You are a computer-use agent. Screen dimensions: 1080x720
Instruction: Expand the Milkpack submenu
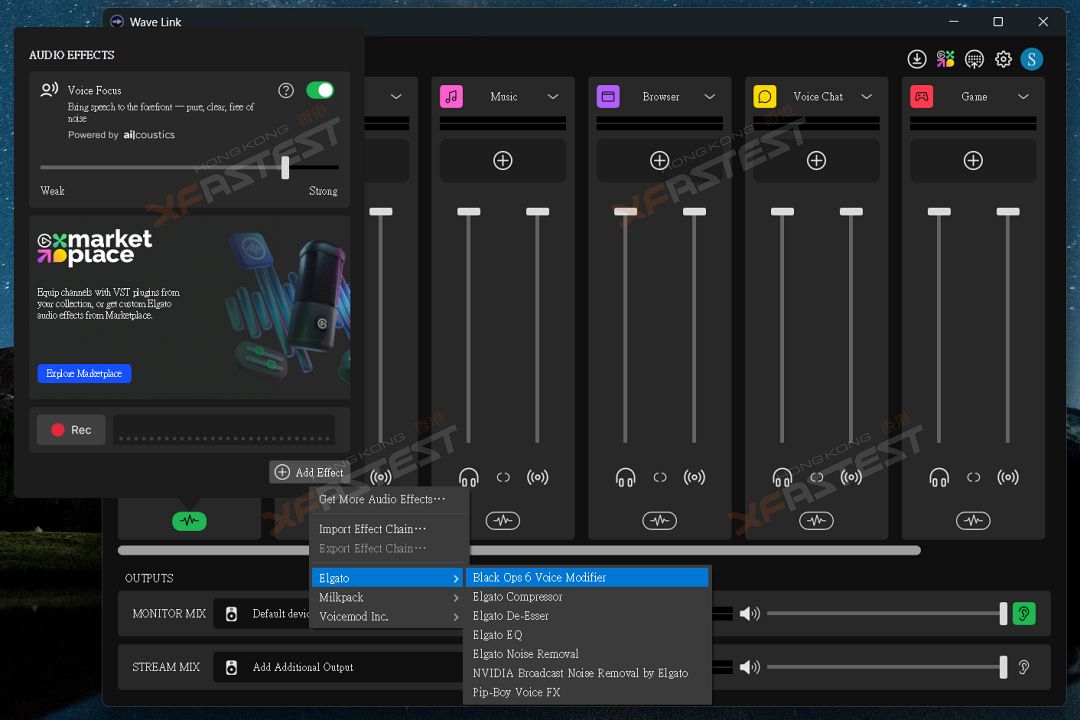click(x=389, y=597)
